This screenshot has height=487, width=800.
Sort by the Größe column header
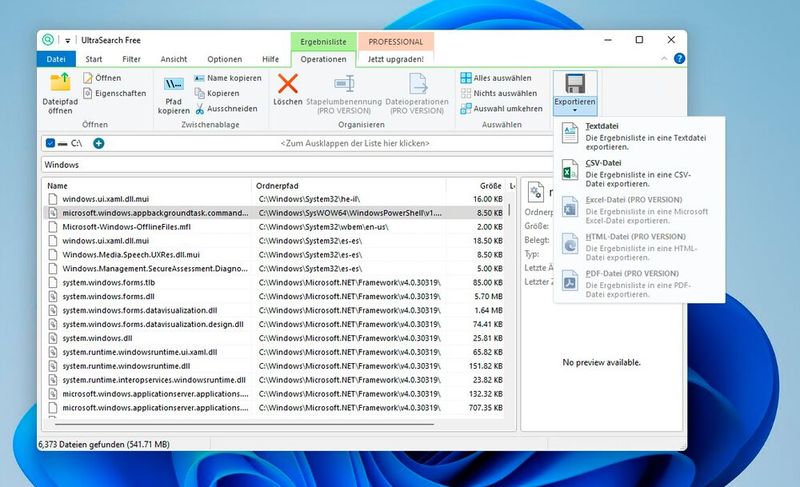[476, 186]
